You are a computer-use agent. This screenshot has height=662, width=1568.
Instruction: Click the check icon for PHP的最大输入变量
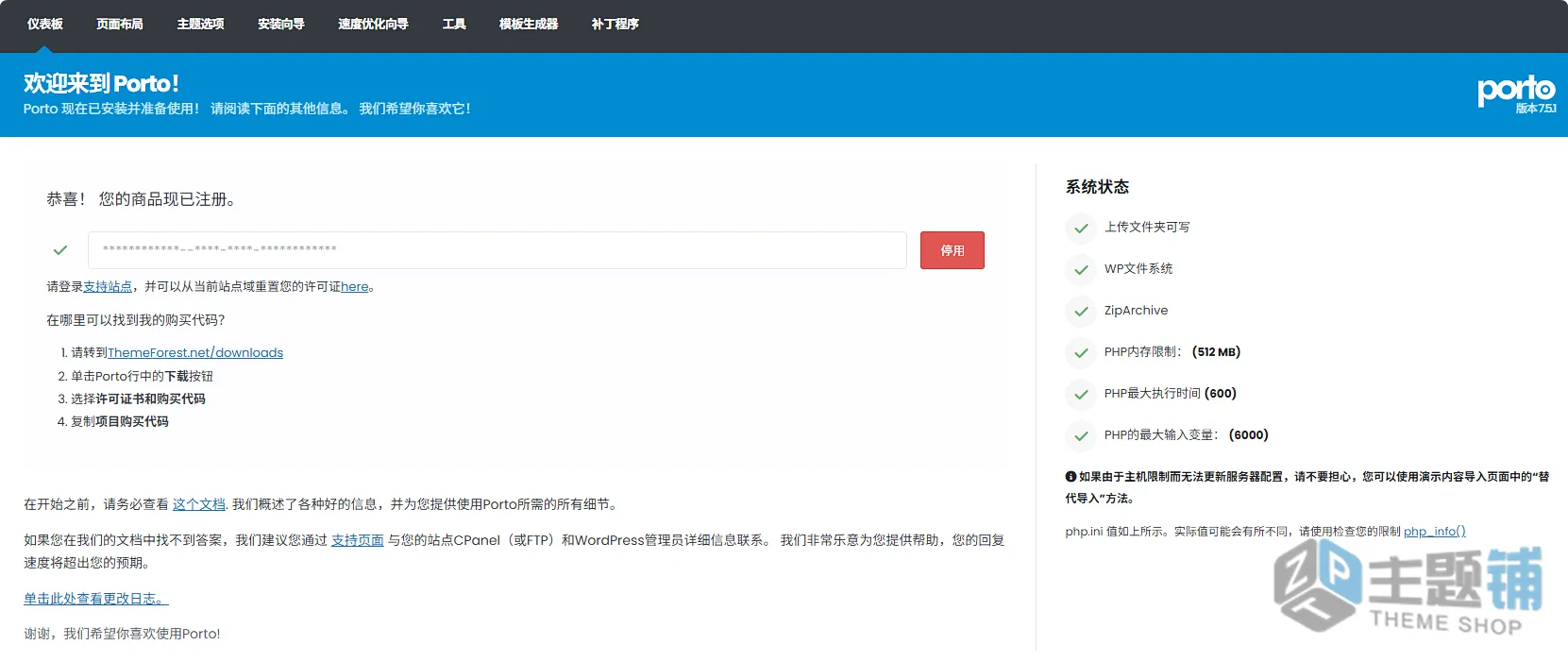[x=1081, y=435]
